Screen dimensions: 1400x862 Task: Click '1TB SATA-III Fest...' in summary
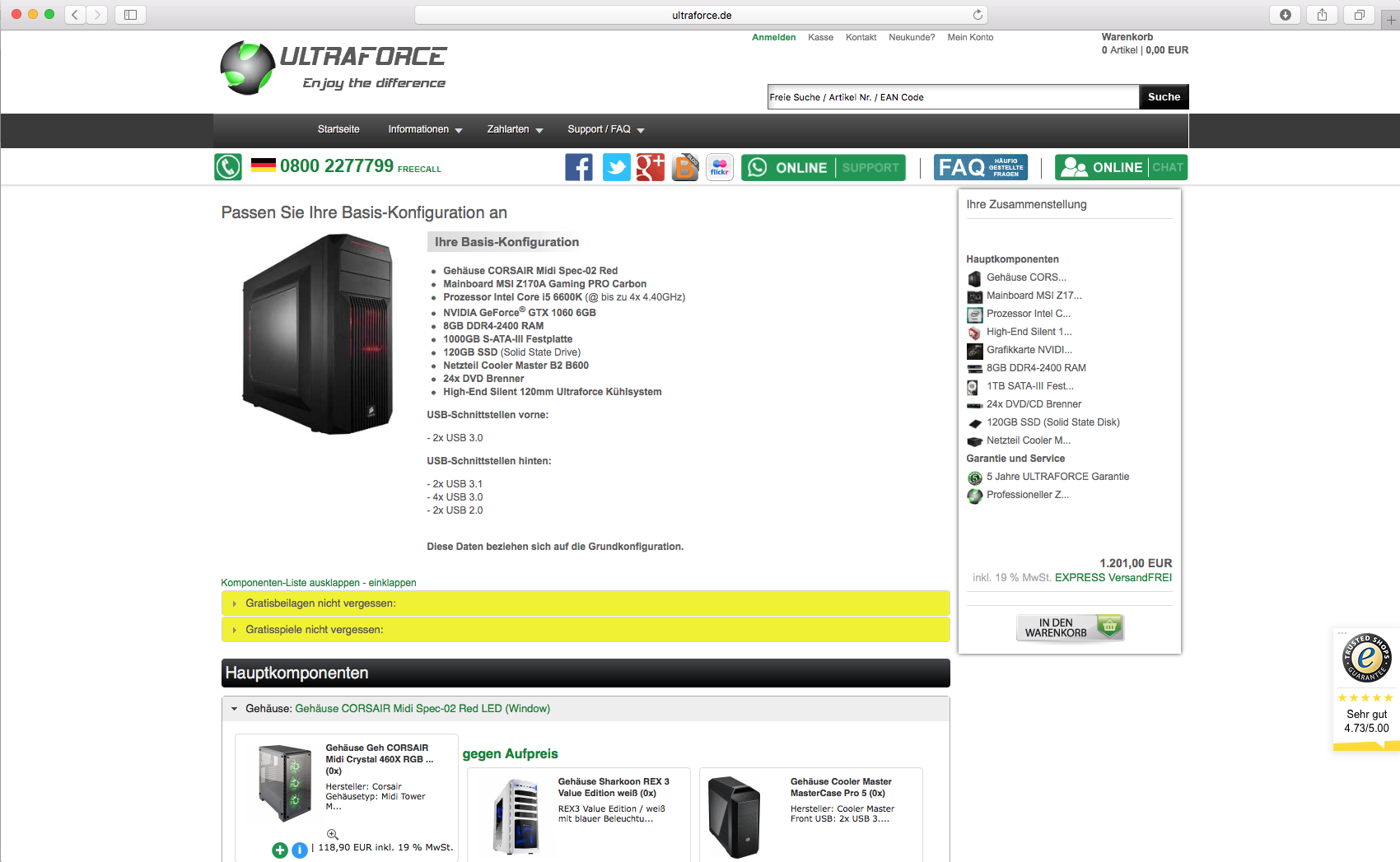(1030, 386)
